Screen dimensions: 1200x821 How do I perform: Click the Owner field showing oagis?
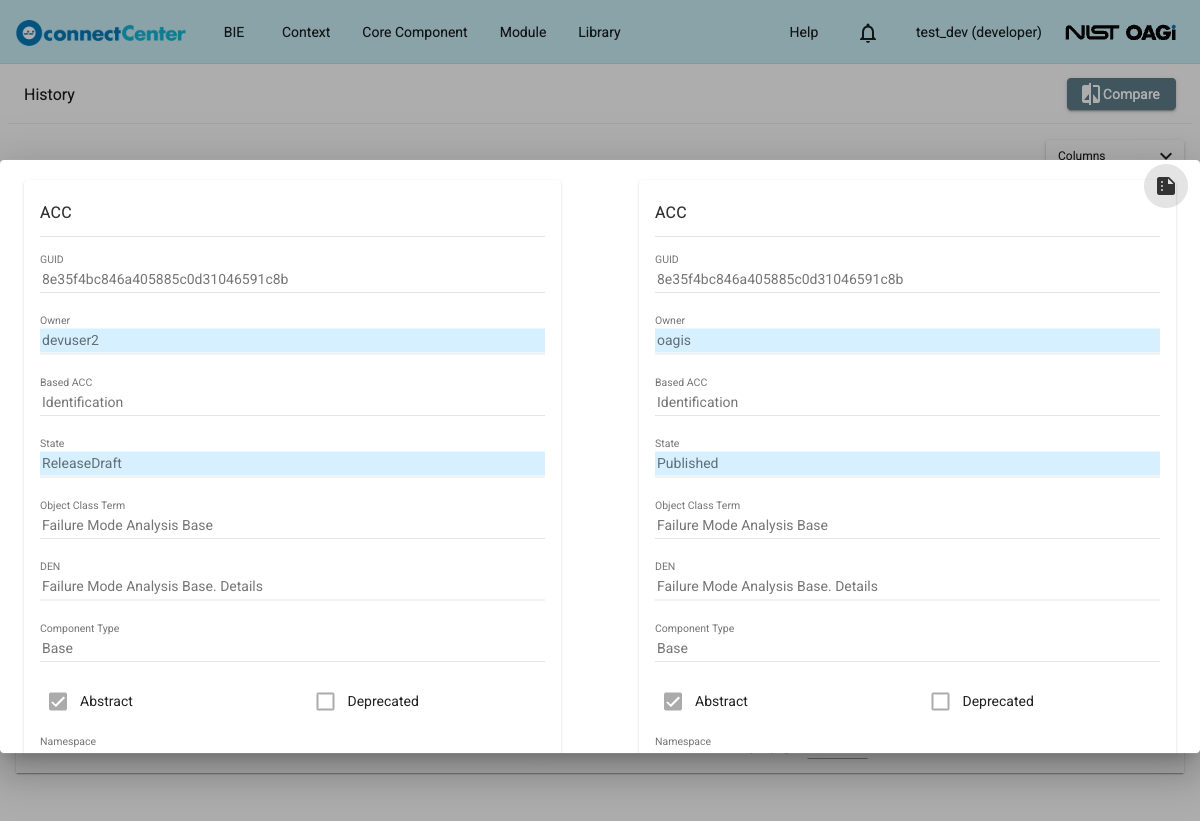point(907,341)
